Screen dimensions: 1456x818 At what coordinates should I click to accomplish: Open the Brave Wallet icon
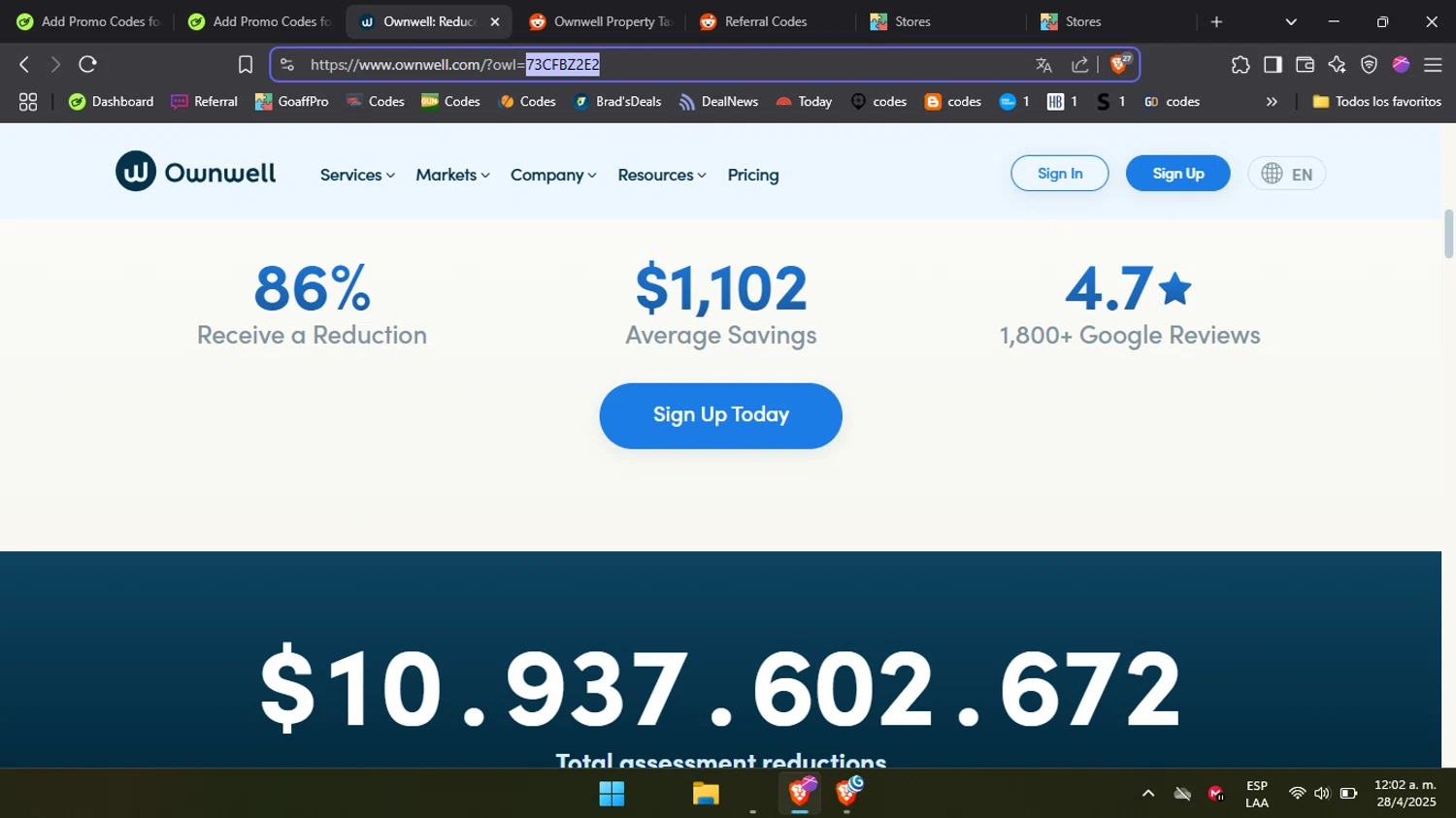pos(1305,64)
